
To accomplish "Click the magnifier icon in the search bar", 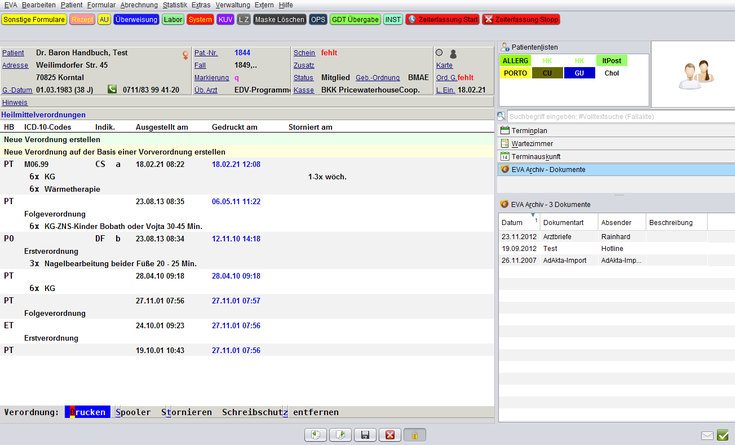I will coord(501,116).
